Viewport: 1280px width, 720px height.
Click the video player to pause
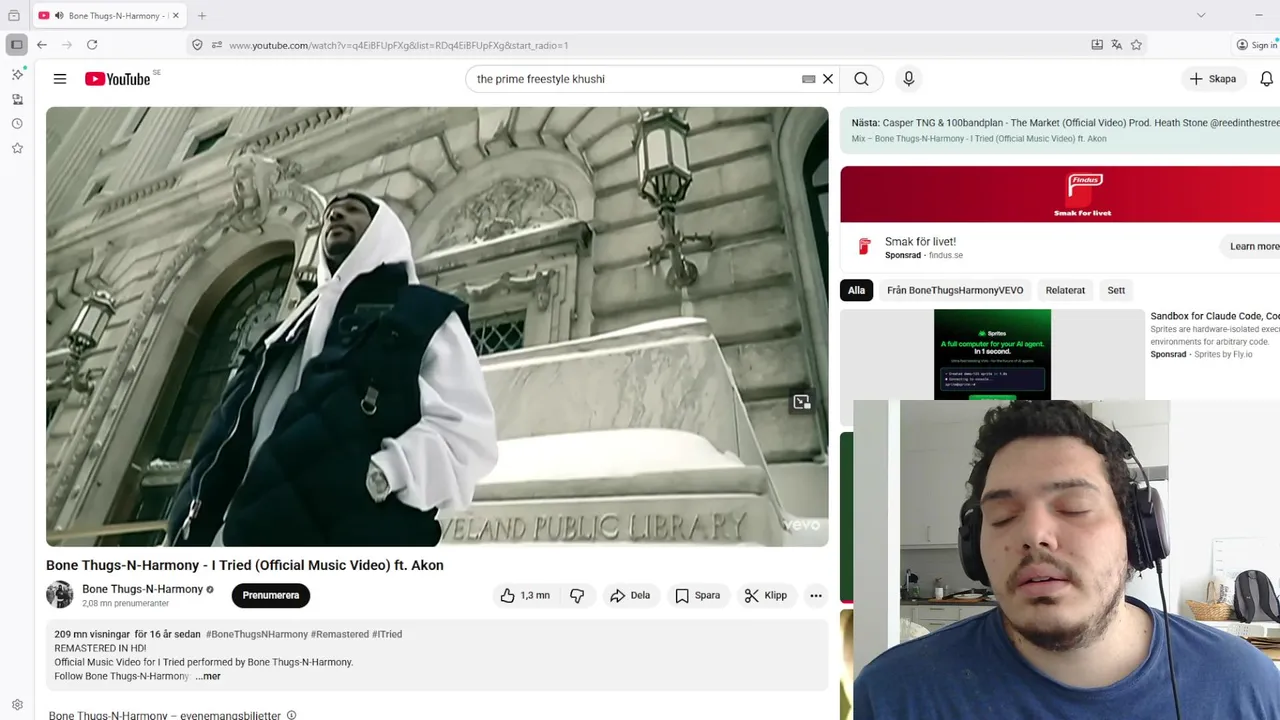point(437,327)
